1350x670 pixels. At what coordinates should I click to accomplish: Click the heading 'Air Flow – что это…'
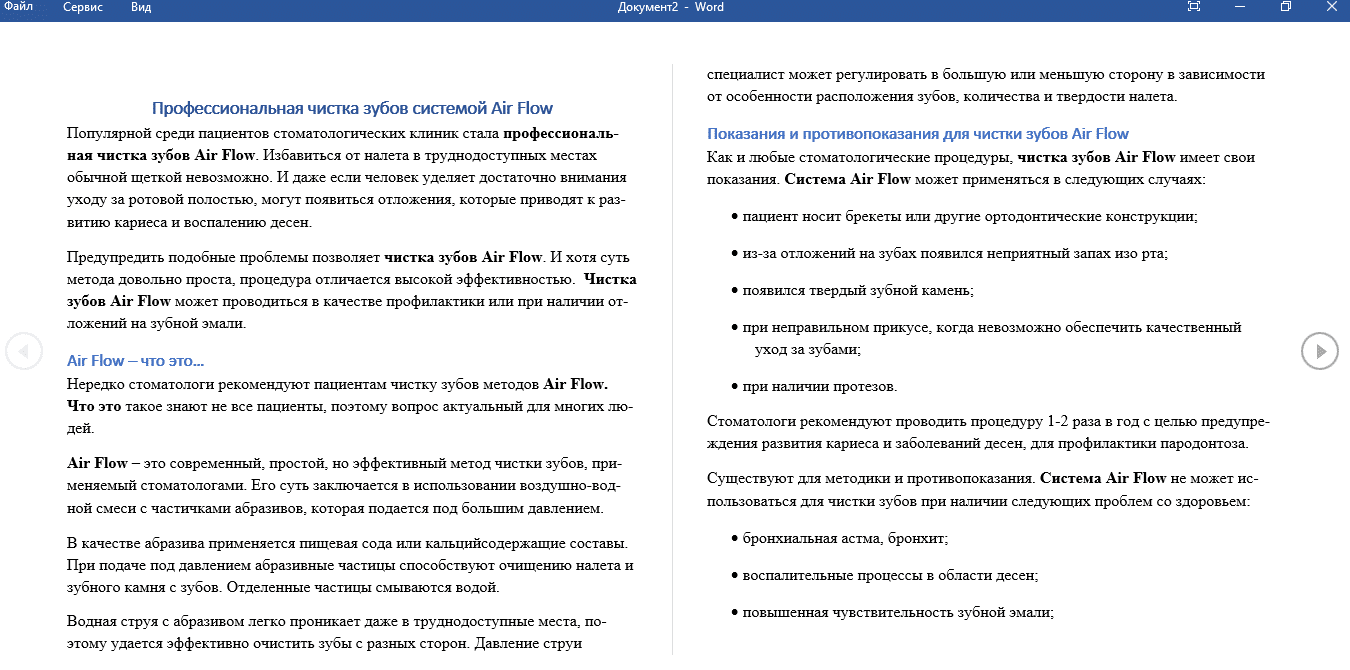(x=135, y=360)
